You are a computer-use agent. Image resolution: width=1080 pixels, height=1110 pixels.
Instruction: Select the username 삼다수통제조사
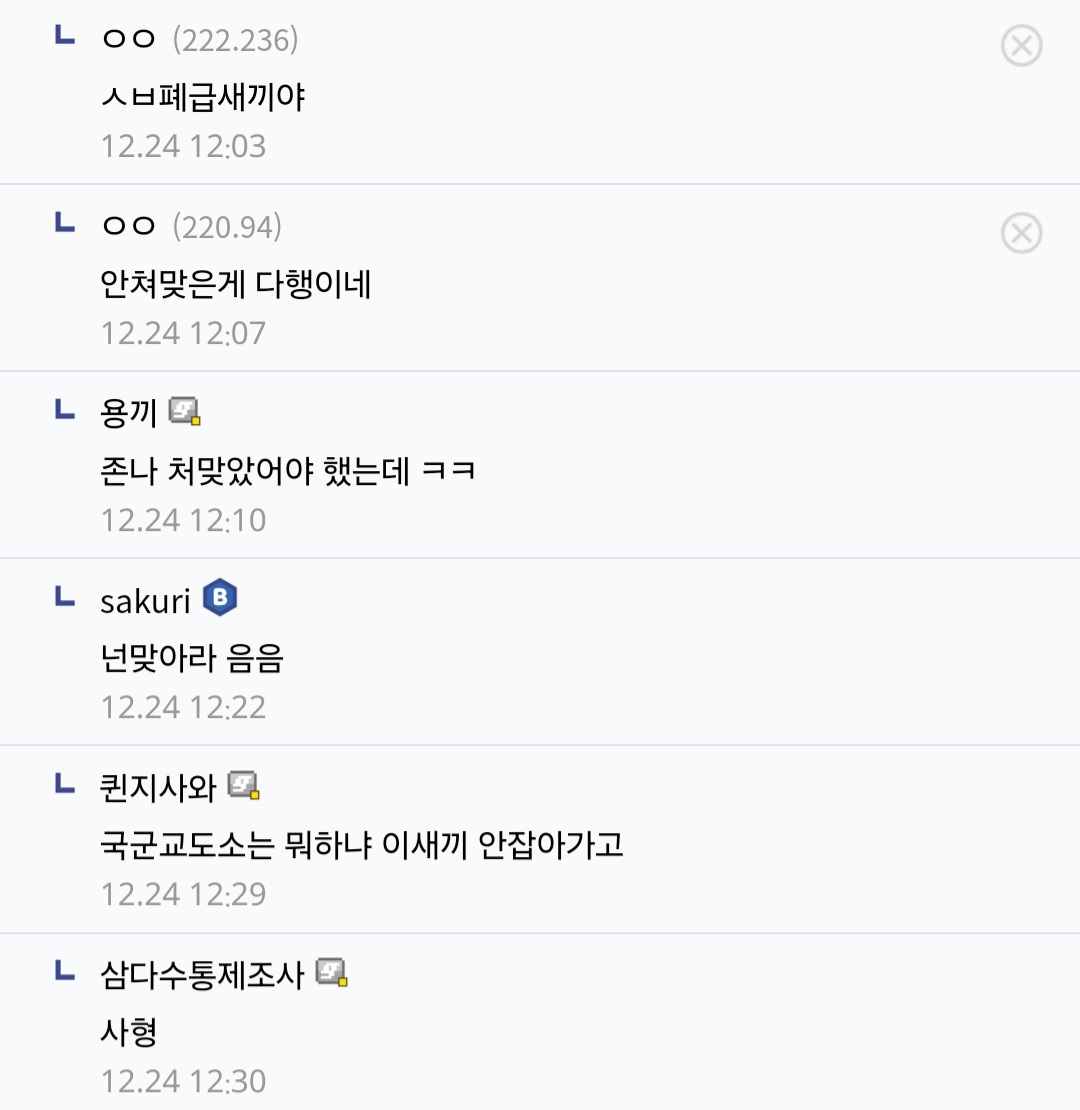[x=201, y=975]
